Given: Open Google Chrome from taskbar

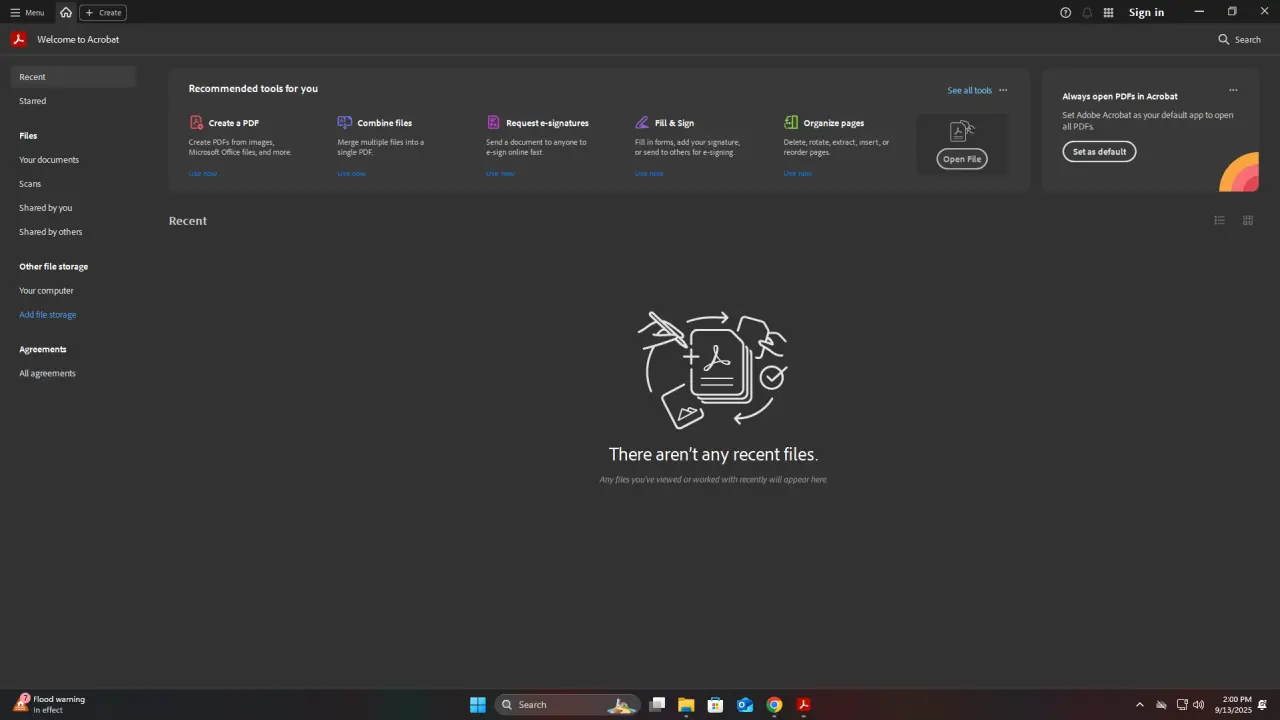Looking at the screenshot, I should 774,704.
